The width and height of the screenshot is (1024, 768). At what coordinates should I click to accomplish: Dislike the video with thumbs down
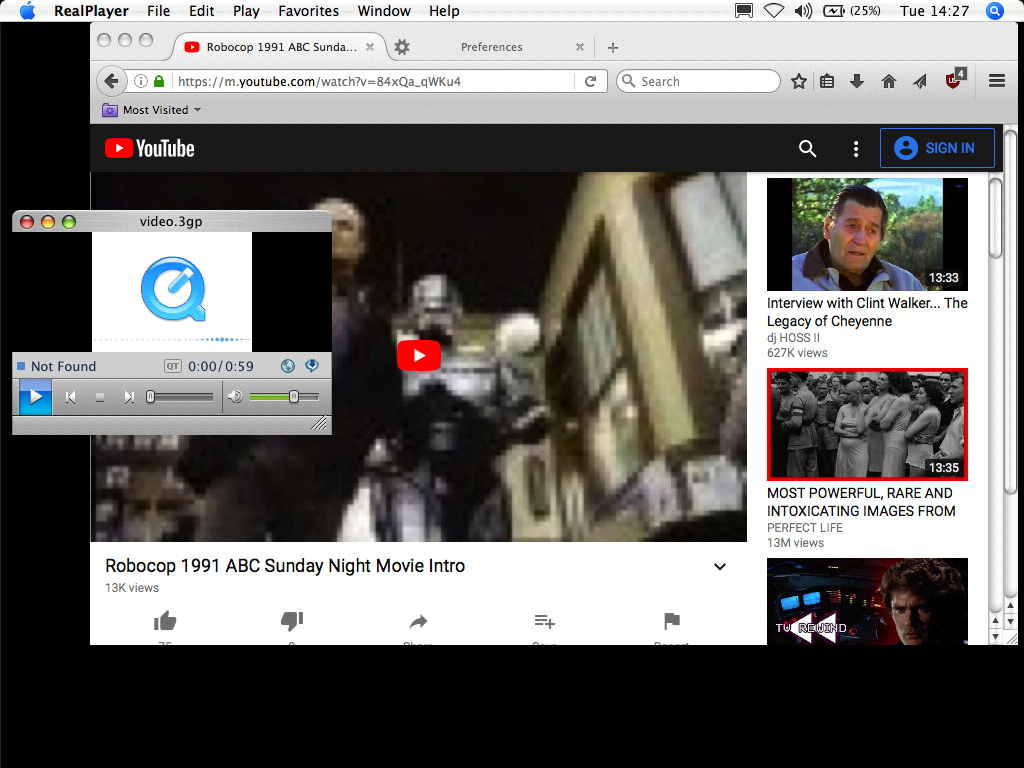click(292, 621)
